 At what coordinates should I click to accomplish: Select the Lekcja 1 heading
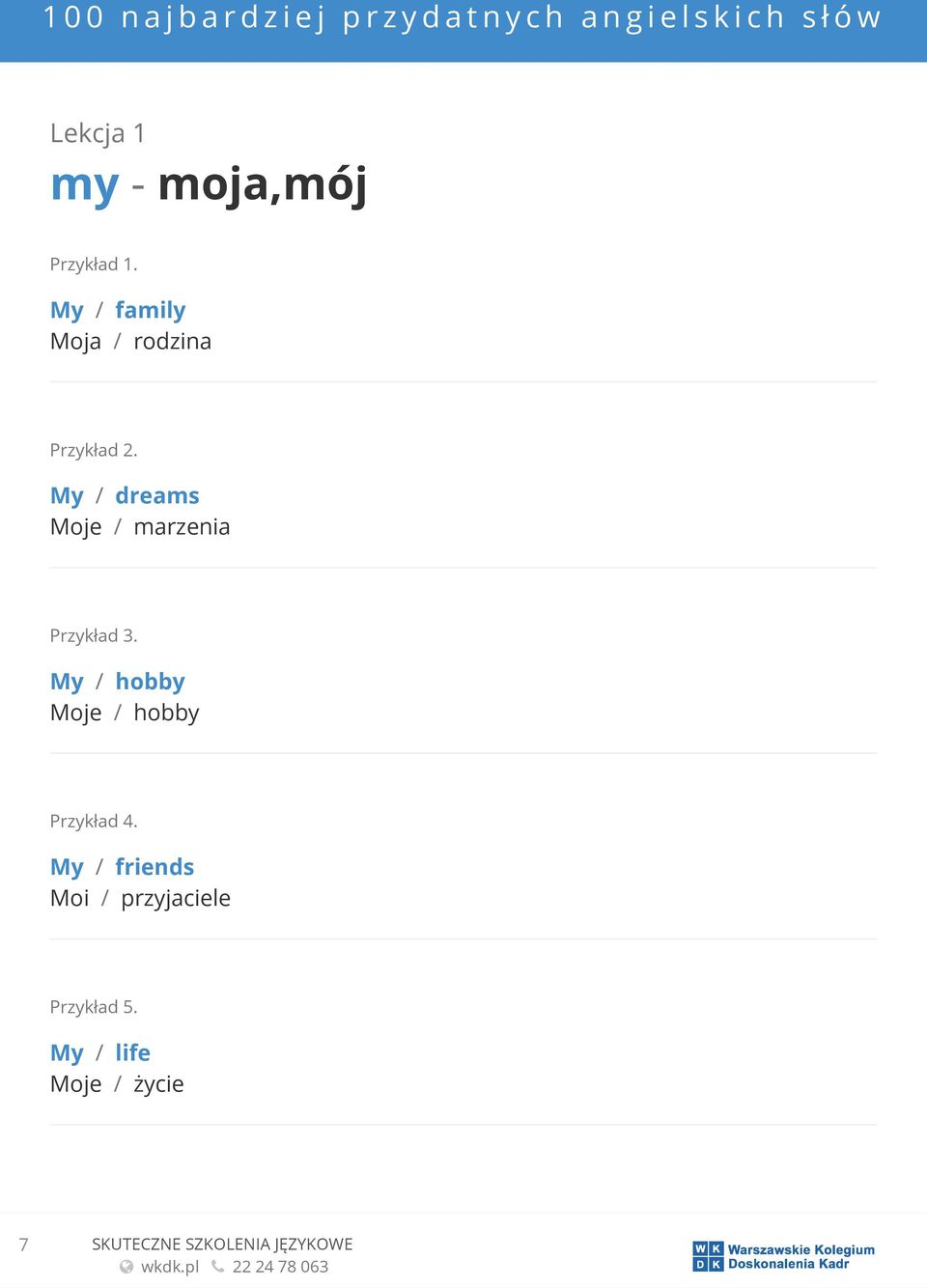pyautogui.click(x=98, y=133)
